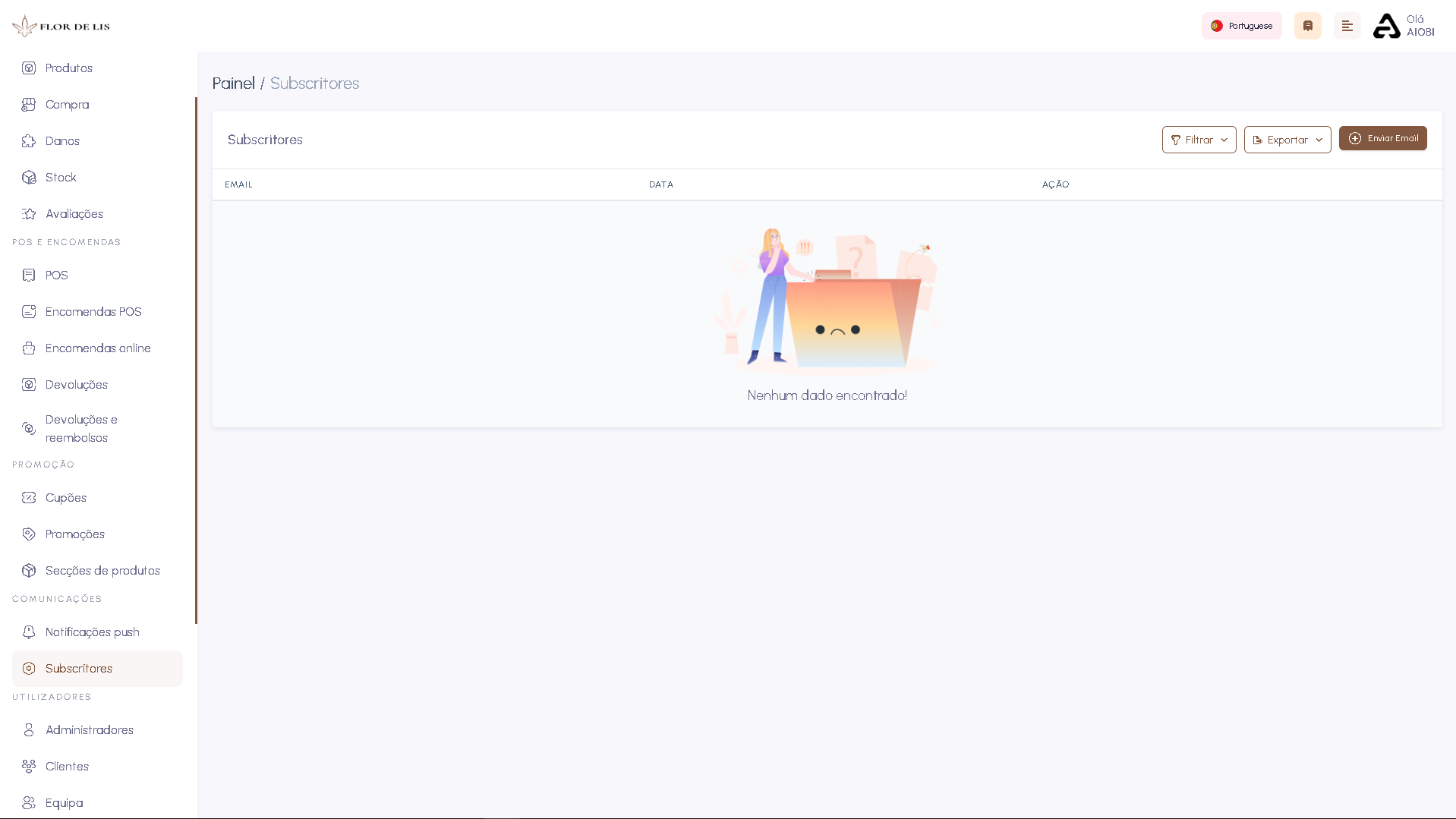This screenshot has width=1456, height=819.
Task: Open the kiosk icon in top bar
Action: 1307,25
